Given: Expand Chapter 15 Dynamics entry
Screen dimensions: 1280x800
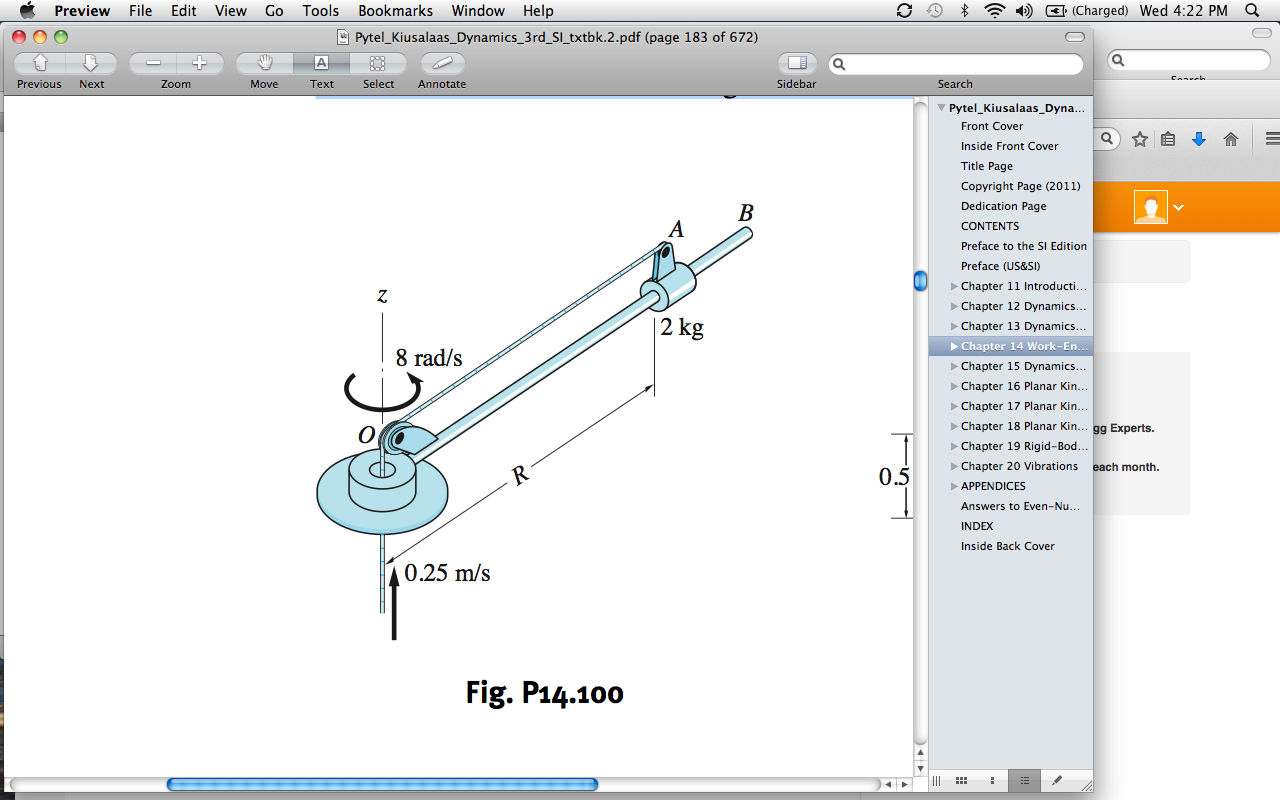Looking at the screenshot, I should pos(953,366).
